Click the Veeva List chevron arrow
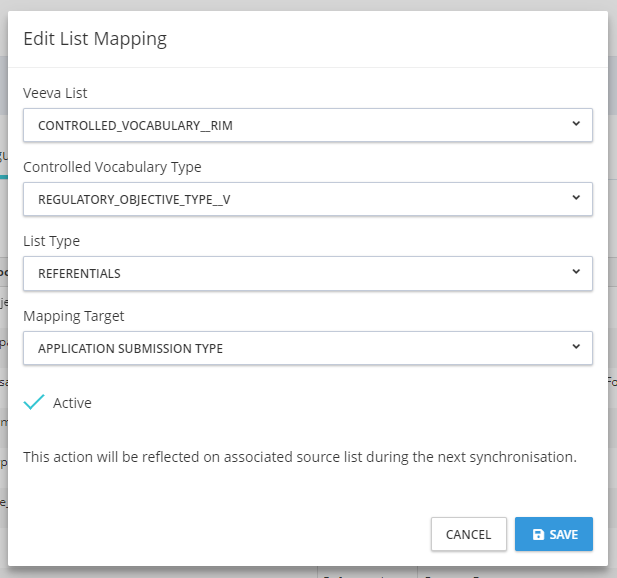 pyautogui.click(x=575, y=124)
